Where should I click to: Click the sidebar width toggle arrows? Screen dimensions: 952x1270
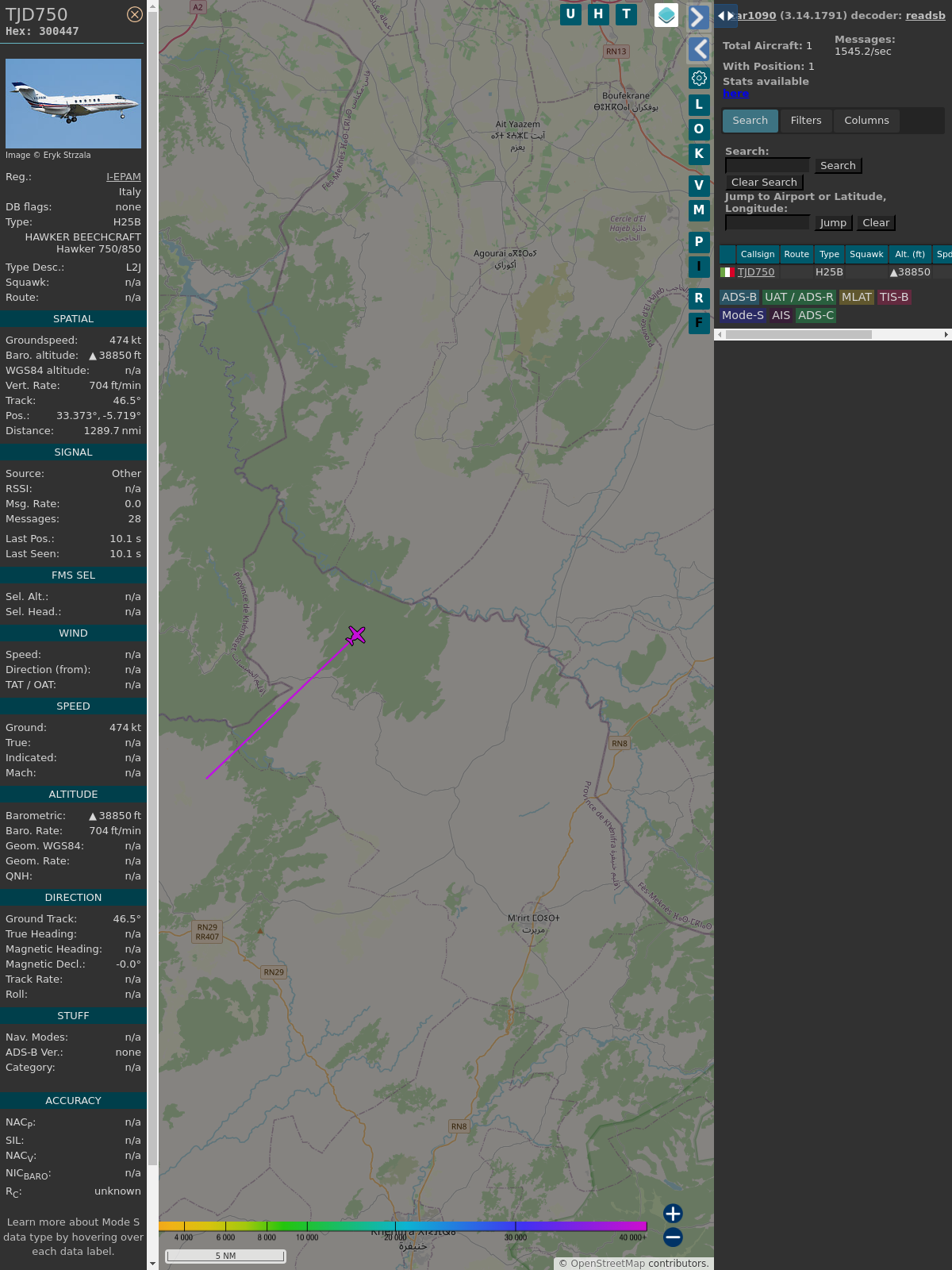(726, 16)
